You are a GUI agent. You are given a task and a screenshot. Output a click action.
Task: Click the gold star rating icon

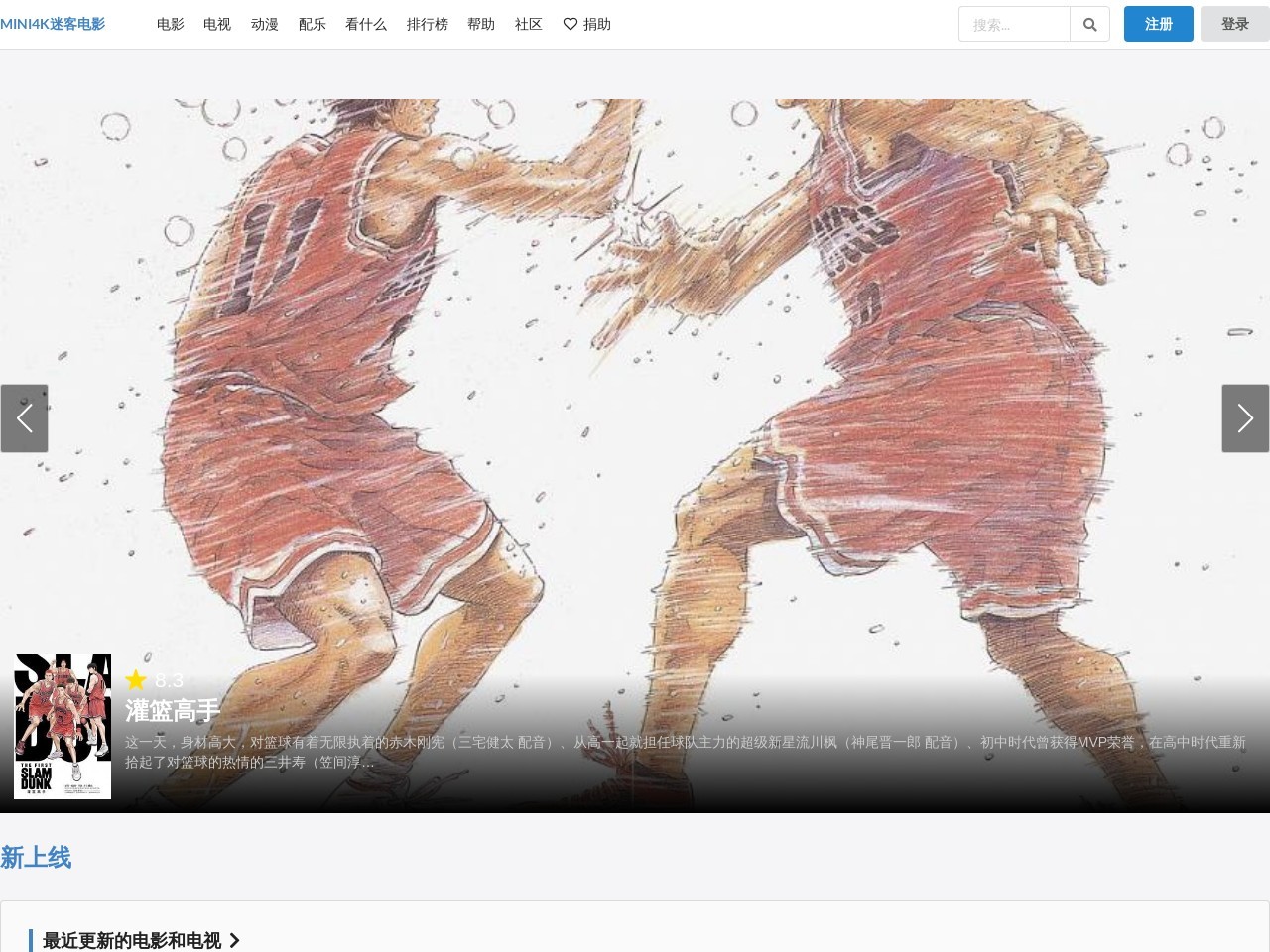(136, 680)
